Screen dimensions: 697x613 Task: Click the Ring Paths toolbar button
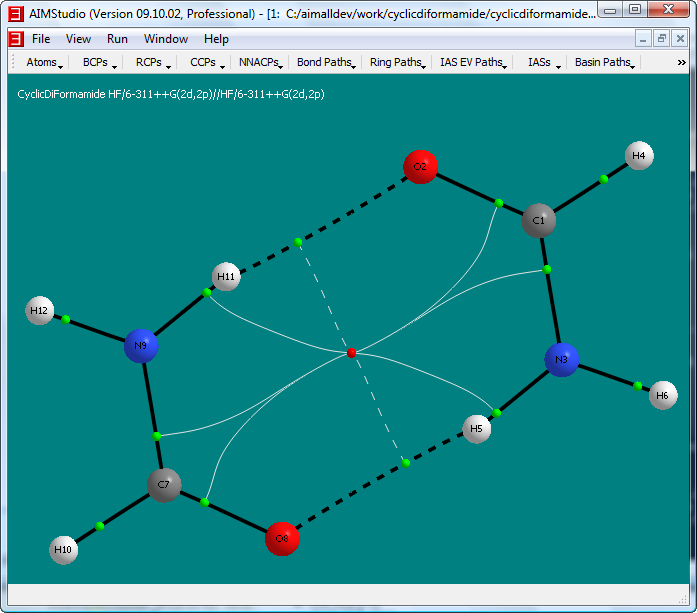coord(397,62)
